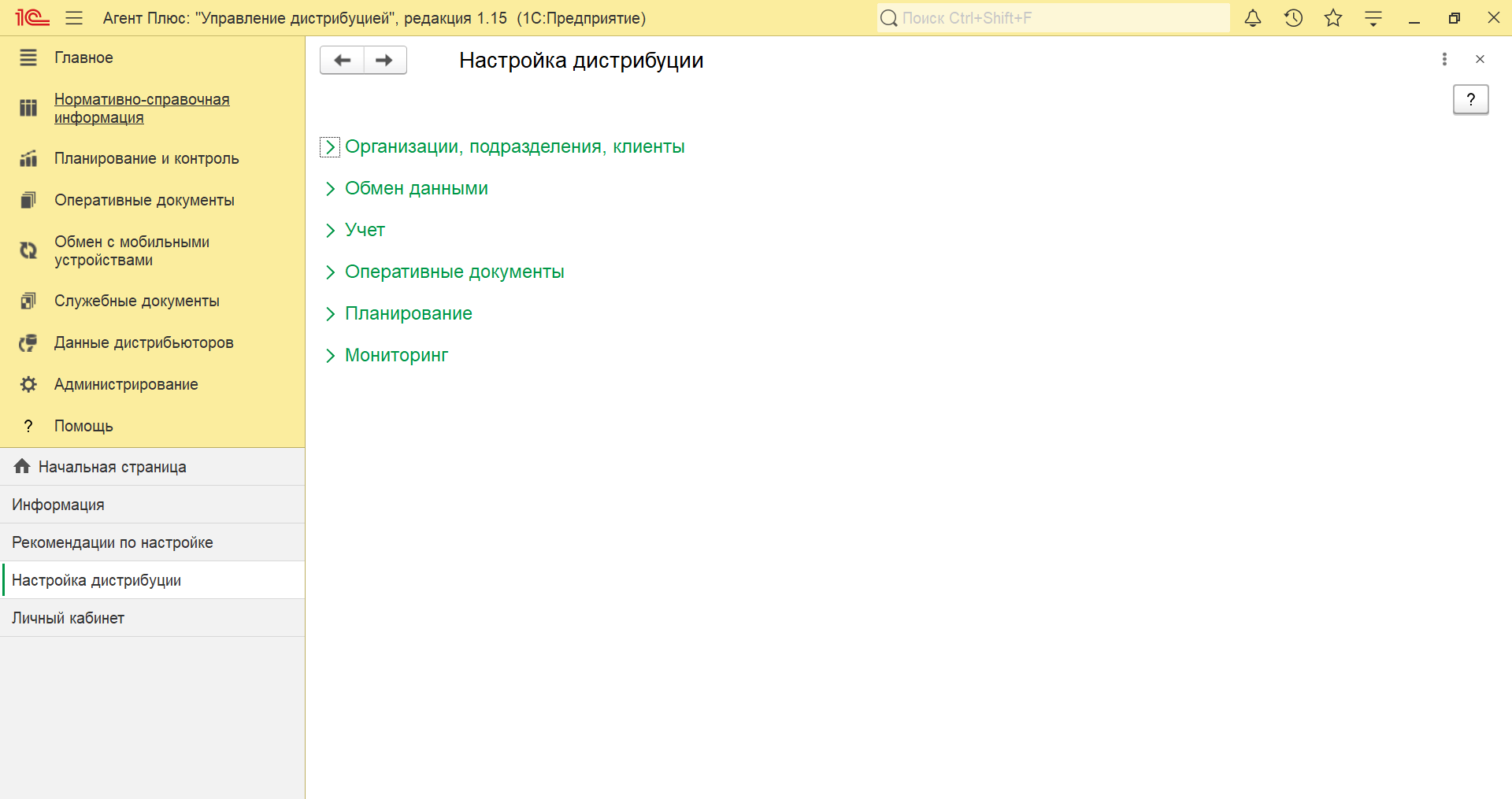Click the Служебные документы section icon
The height and width of the screenshot is (799, 1512).
pos(28,301)
